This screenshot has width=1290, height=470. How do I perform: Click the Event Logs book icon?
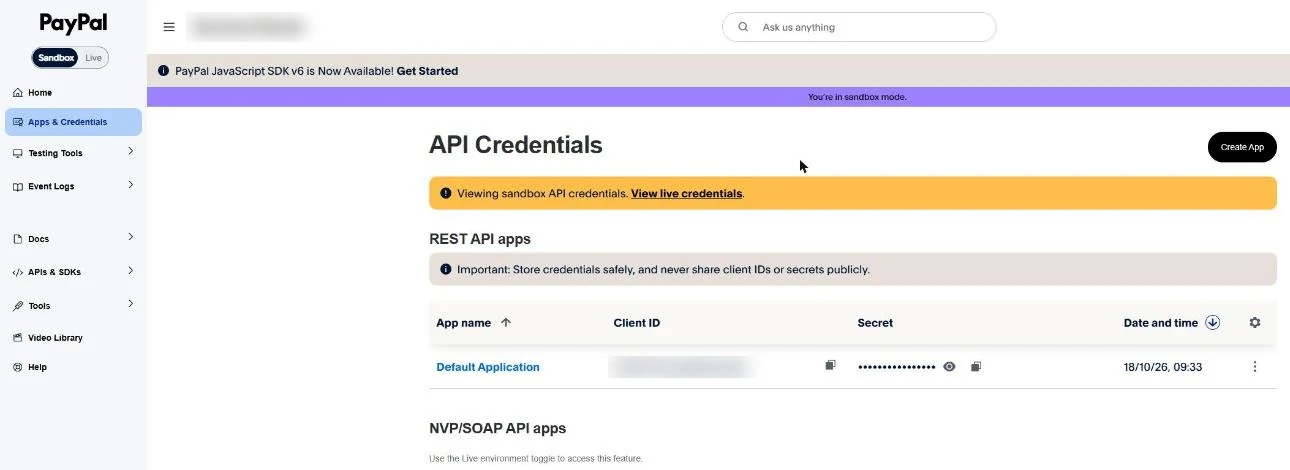pyautogui.click(x=18, y=186)
